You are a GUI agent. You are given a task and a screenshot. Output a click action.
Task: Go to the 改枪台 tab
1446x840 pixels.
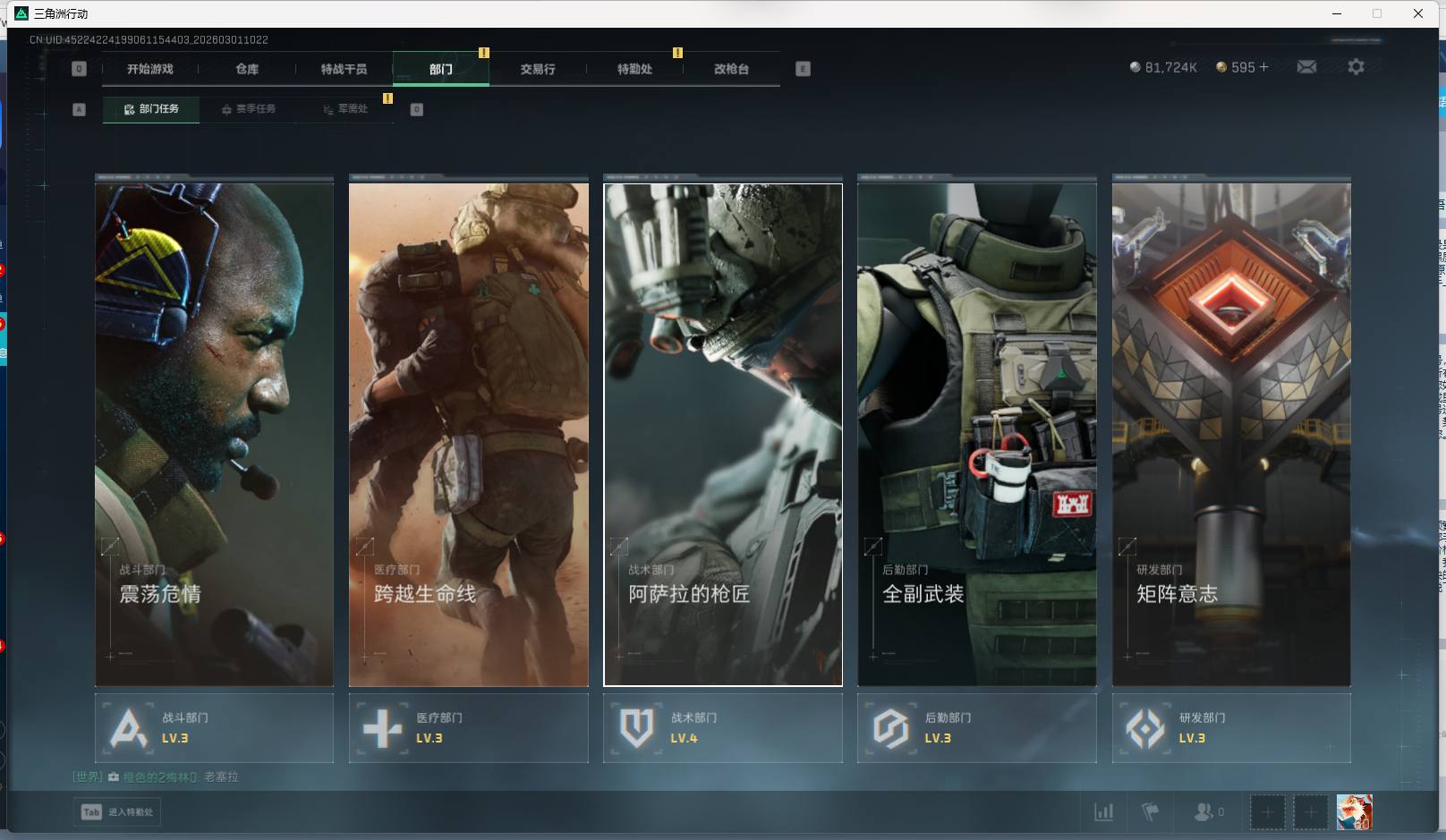731,69
